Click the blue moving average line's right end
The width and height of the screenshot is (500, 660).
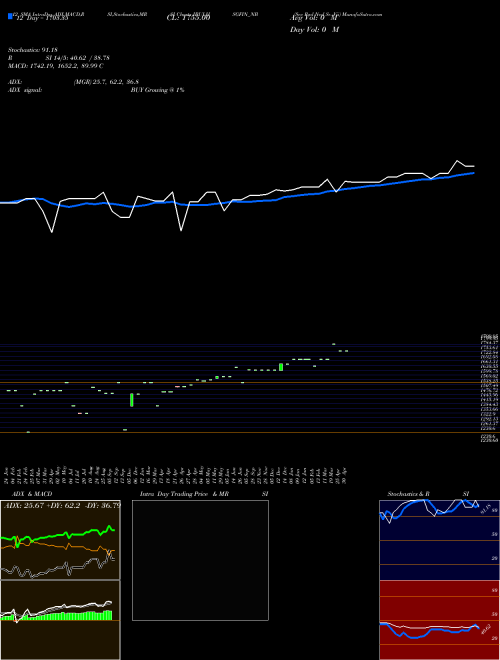point(473,173)
